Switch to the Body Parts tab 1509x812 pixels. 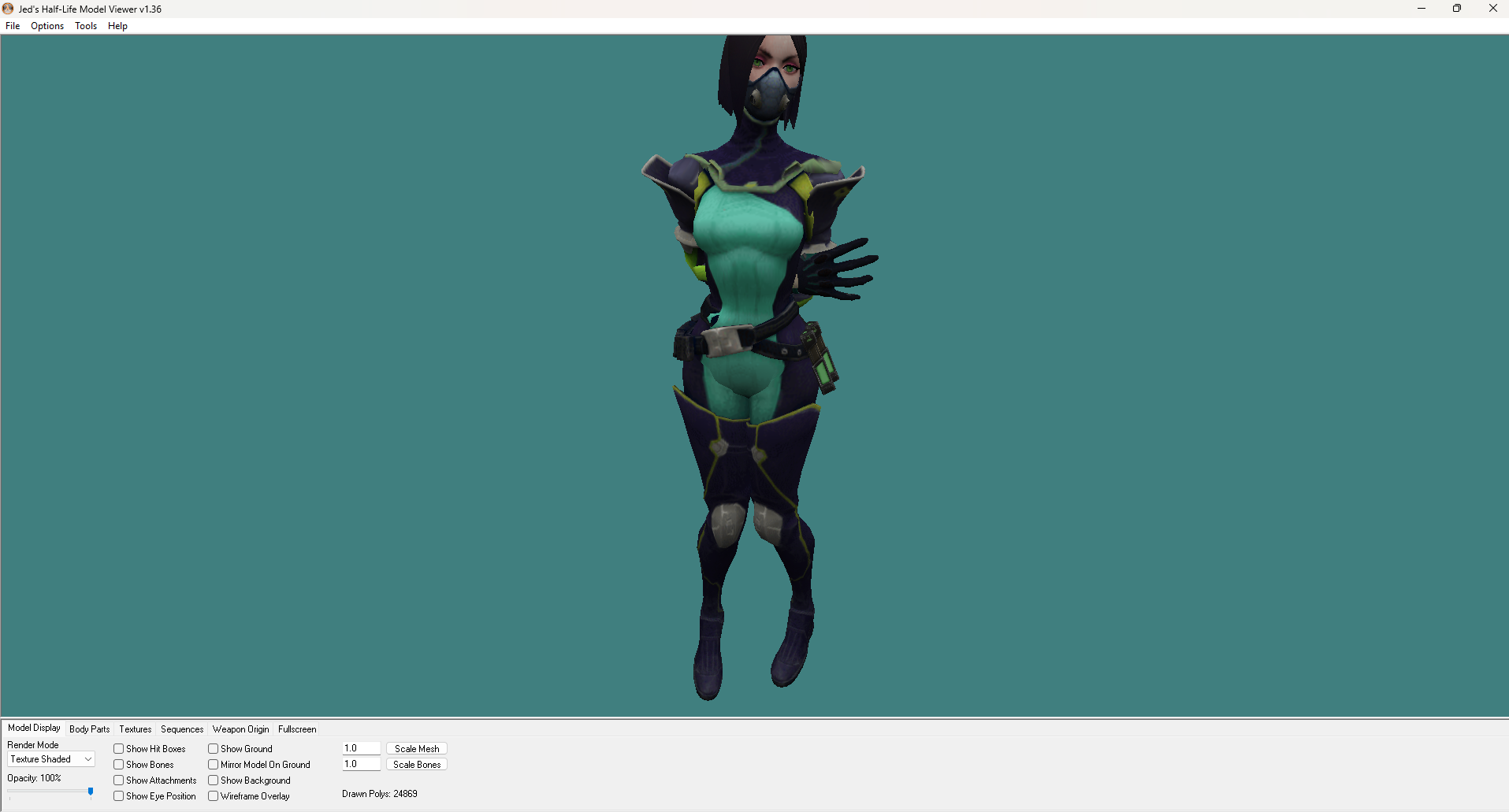[90, 729]
